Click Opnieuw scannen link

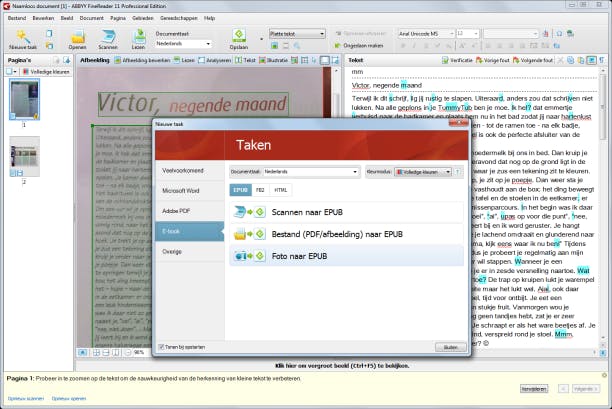(26, 398)
